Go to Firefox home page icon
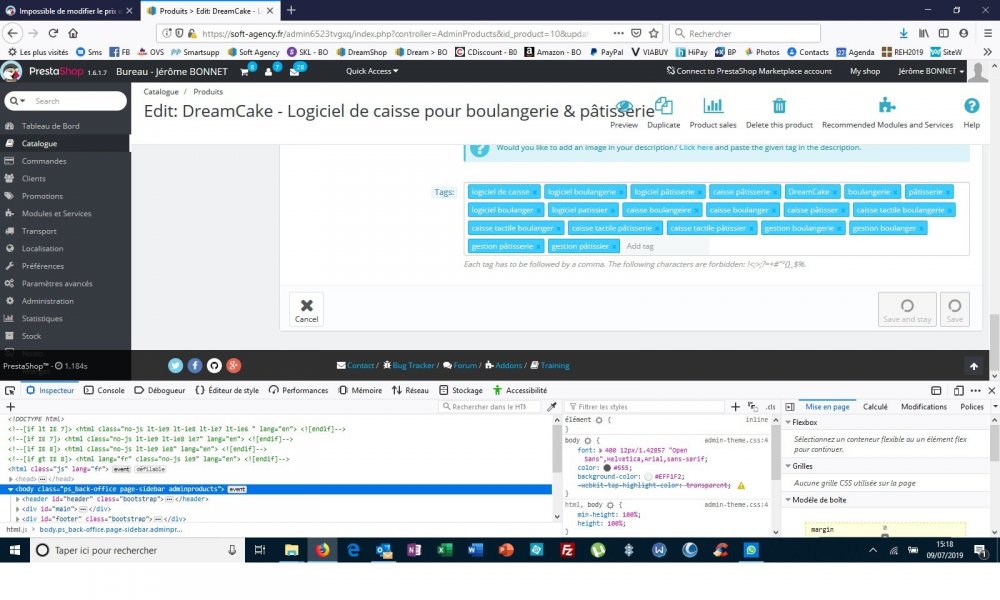 [73, 33]
